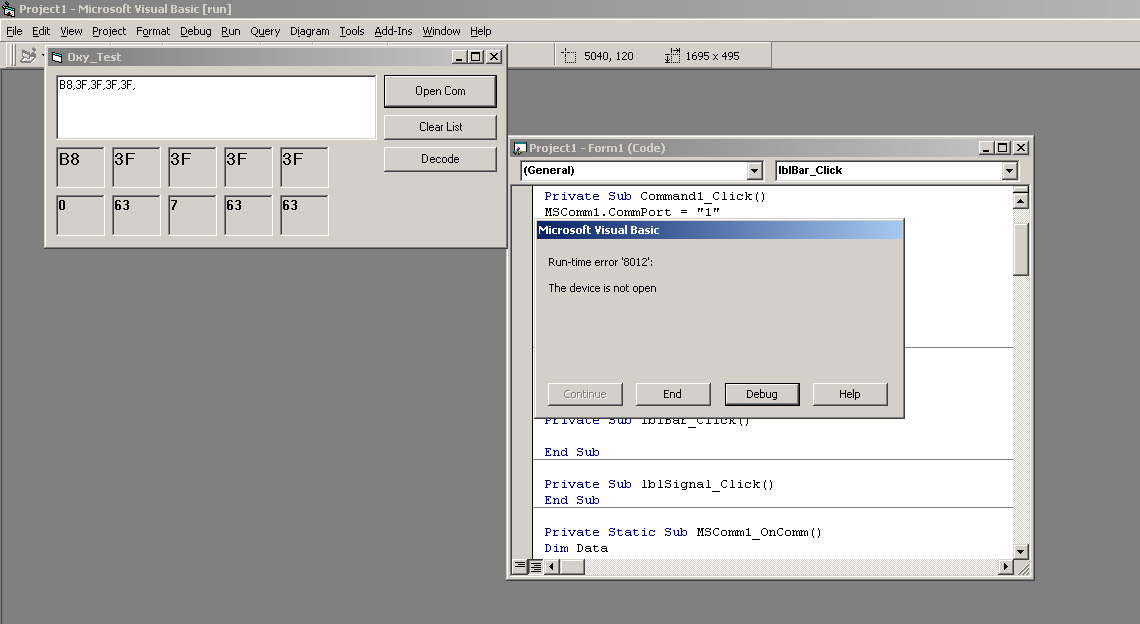Click the code window scroll up arrow
The height and width of the screenshot is (624, 1140).
pos(1021,200)
